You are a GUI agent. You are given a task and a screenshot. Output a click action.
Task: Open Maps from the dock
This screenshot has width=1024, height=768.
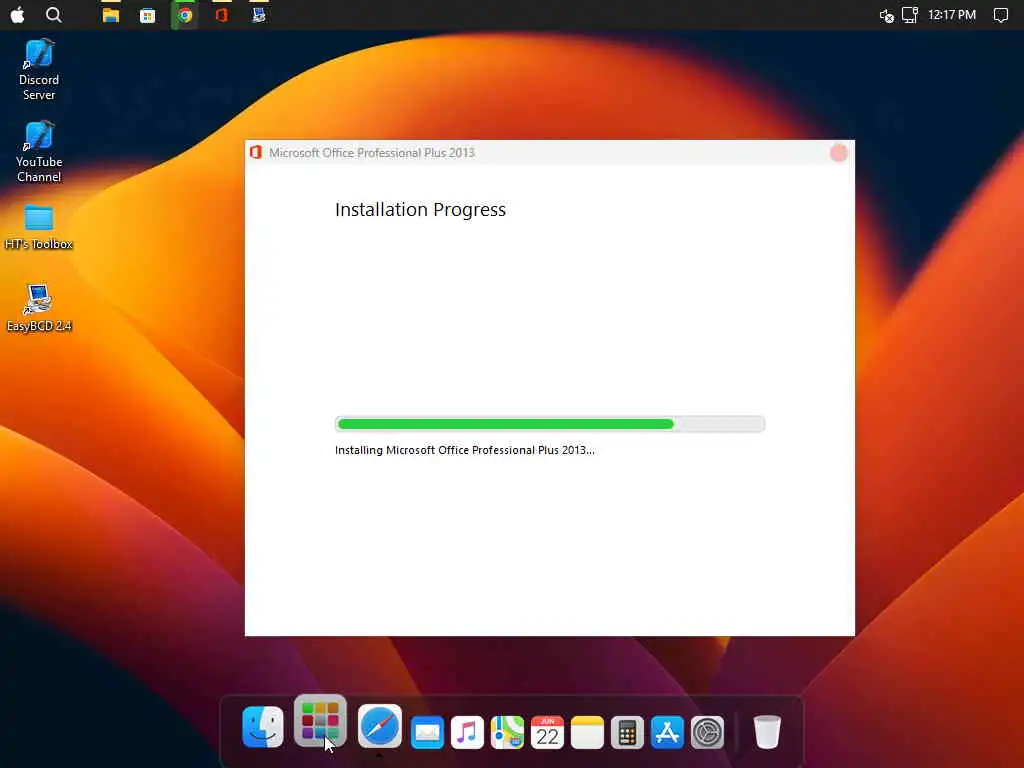click(507, 732)
